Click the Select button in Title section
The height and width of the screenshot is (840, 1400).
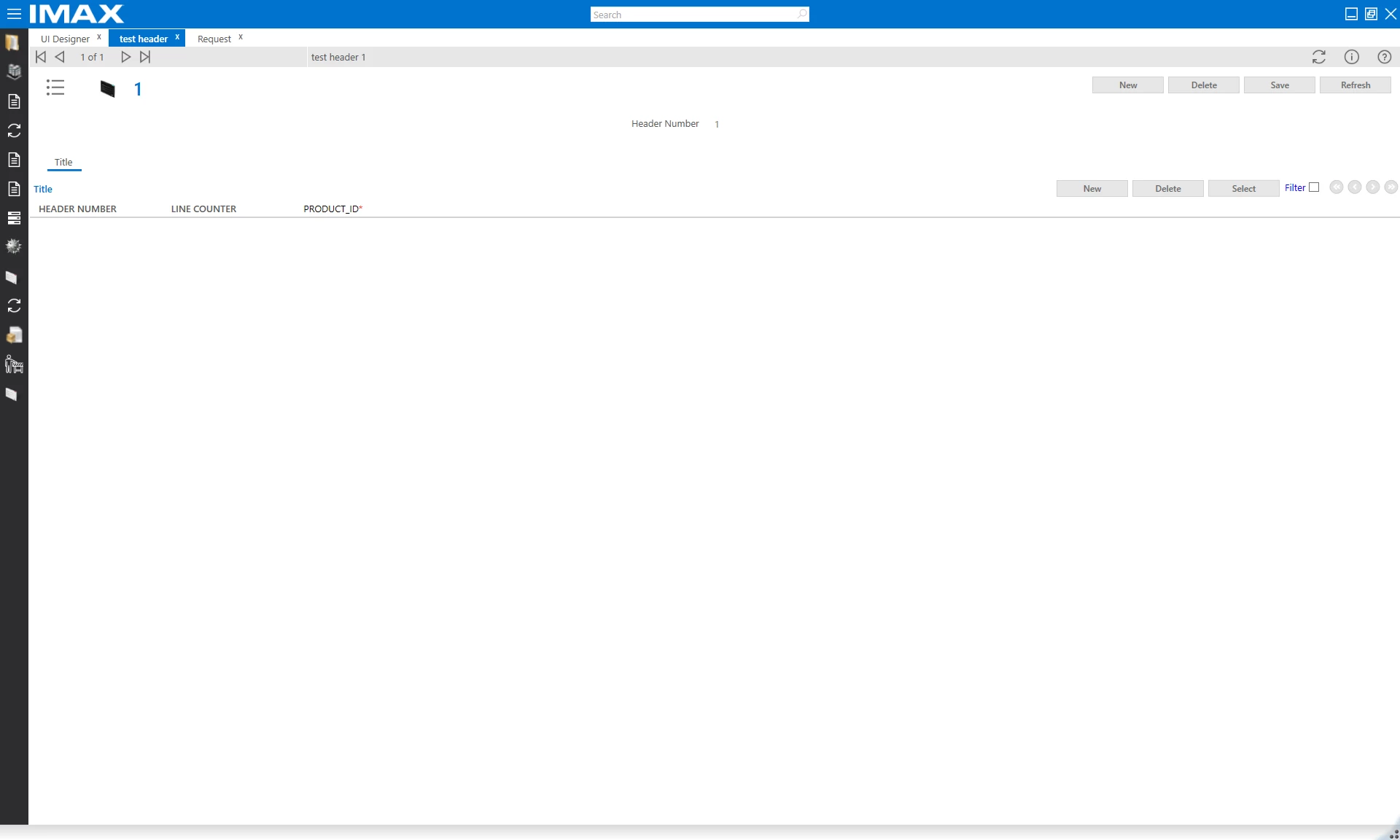(1243, 189)
